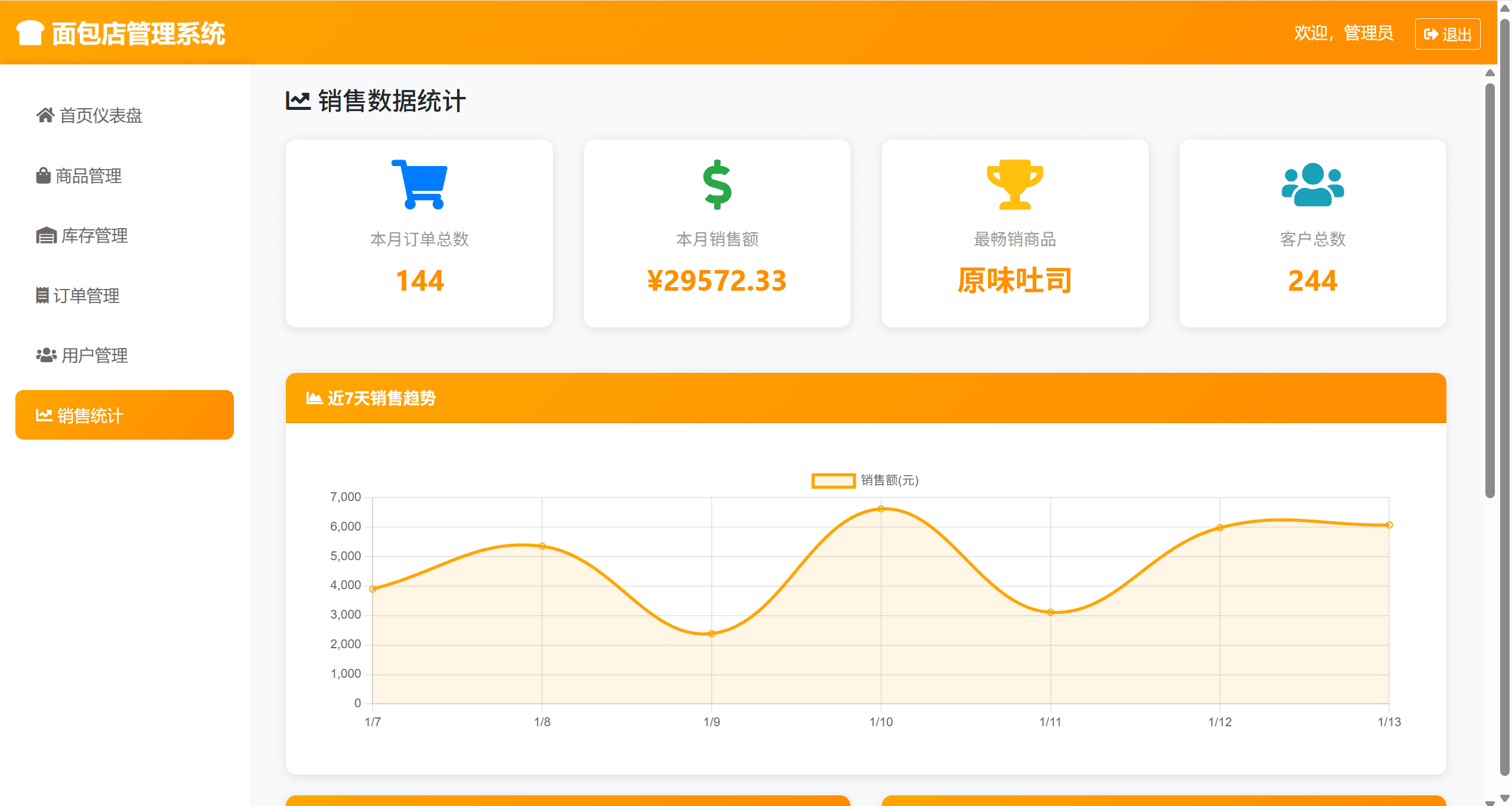Click the warehouse icon next to 库存管理
The image size is (1512, 806).
pyautogui.click(x=46, y=236)
